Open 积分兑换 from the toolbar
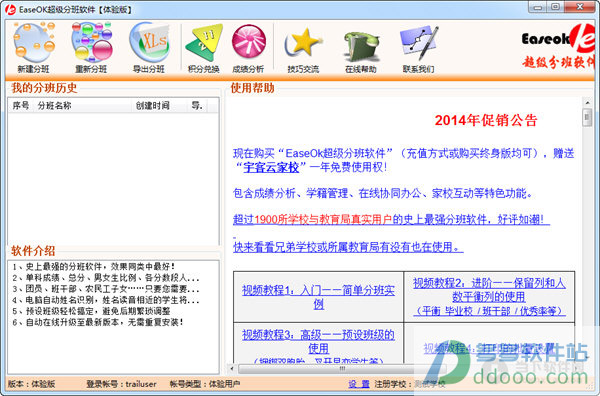The image size is (600, 396). (x=204, y=48)
